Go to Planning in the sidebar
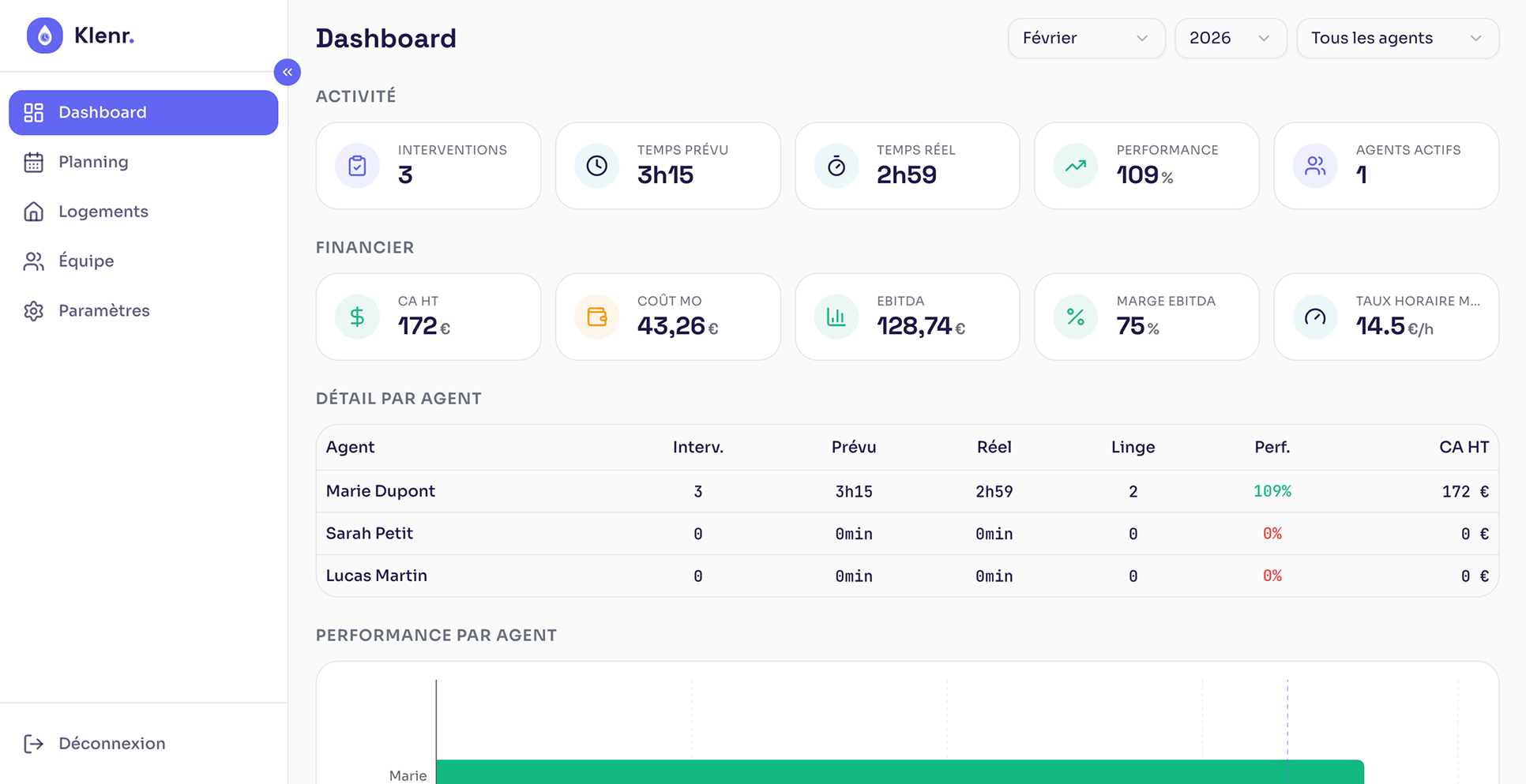The height and width of the screenshot is (784, 1526). [x=93, y=162]
